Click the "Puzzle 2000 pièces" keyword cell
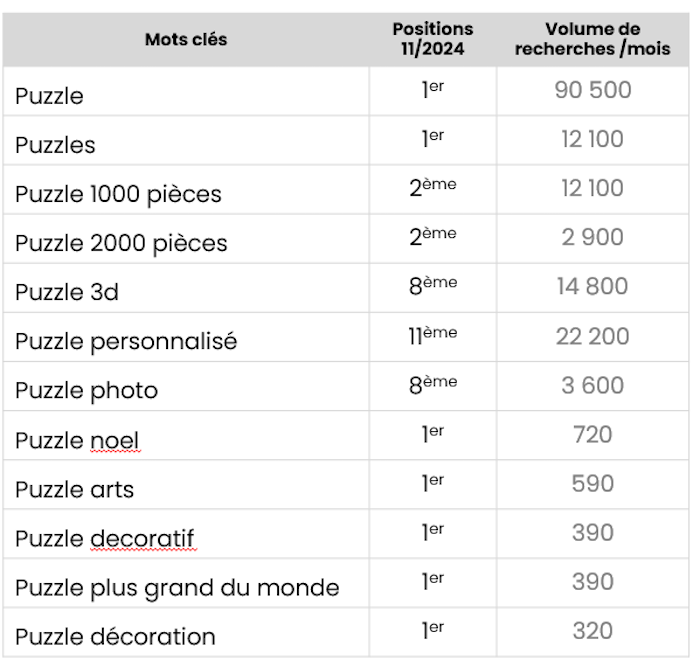This screenshot has width=700, height=660. (x=121, y=243)
